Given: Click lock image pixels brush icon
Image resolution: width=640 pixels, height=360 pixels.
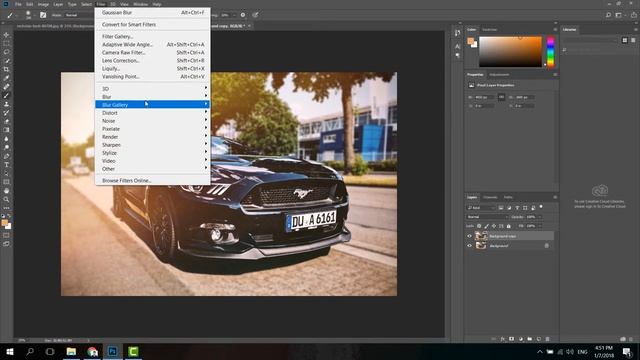Looking at the screenshot, I should click(487, 226).
